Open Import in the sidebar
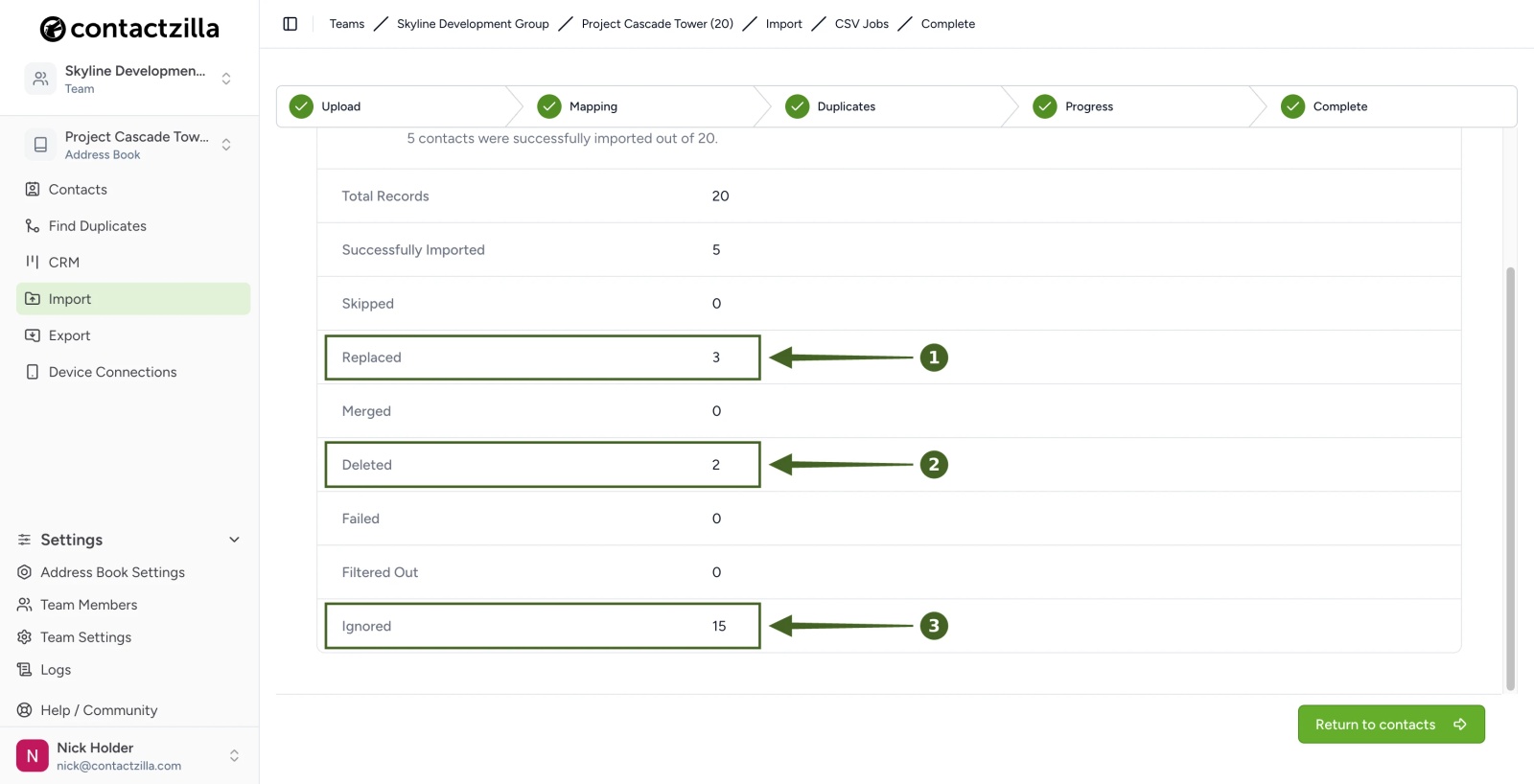 point(133,299)
